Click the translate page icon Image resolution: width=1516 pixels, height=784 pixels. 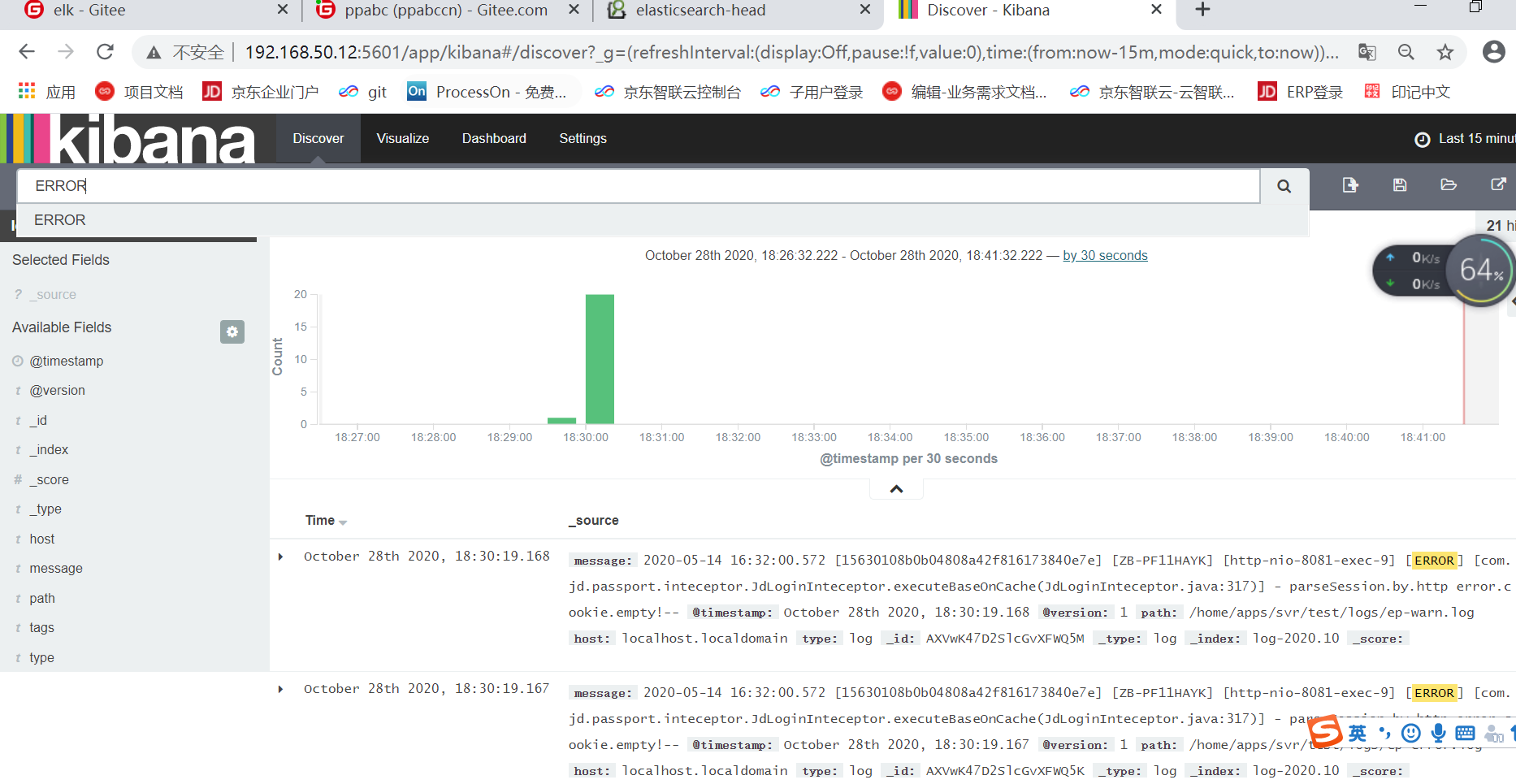(x=1367, y=53)
